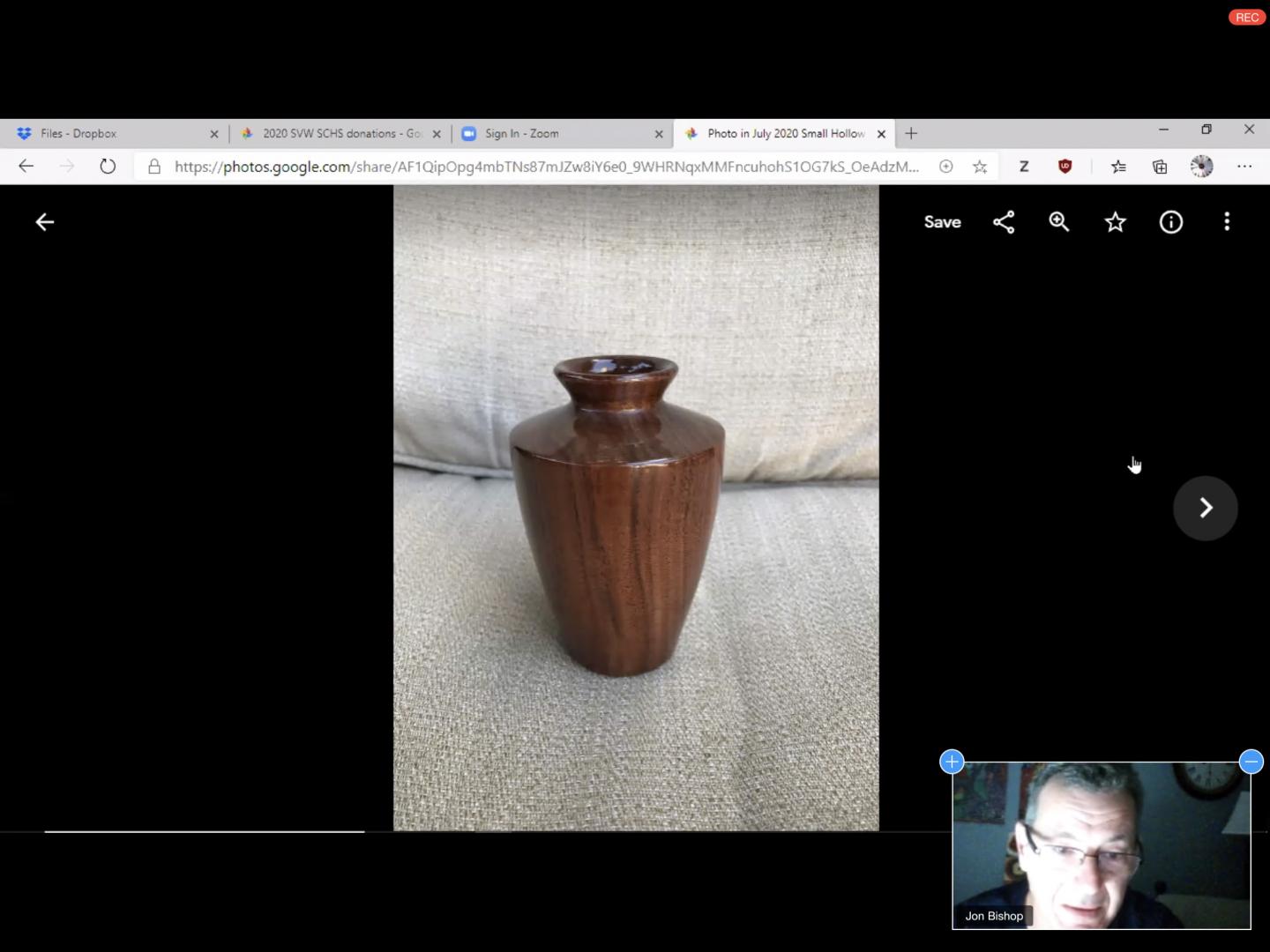1270x952 pixels.
Task: Open 2020 SVW SCHS donations tab
Action: pyautogui.click(x=335, y=134)
